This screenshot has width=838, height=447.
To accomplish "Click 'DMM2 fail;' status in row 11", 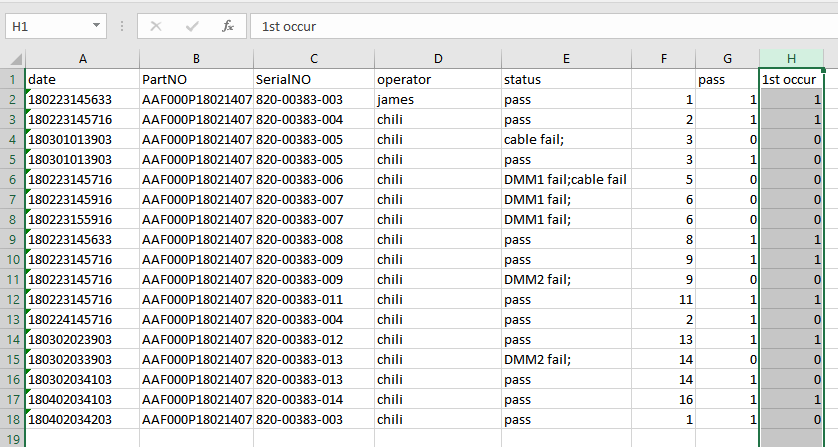I will (566, 280).
